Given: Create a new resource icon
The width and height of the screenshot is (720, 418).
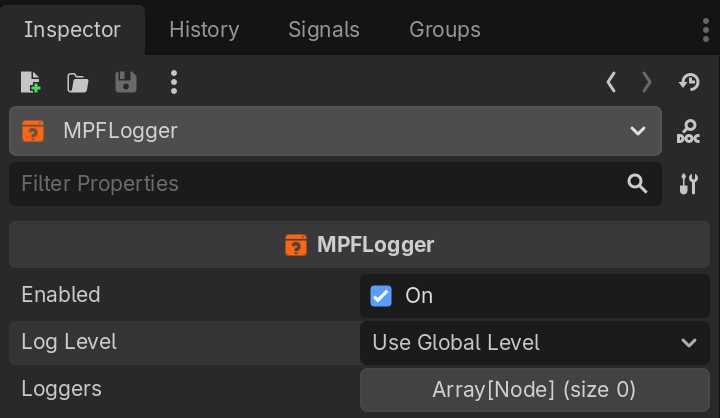Looking at the screenshot, I should point(31,82).
